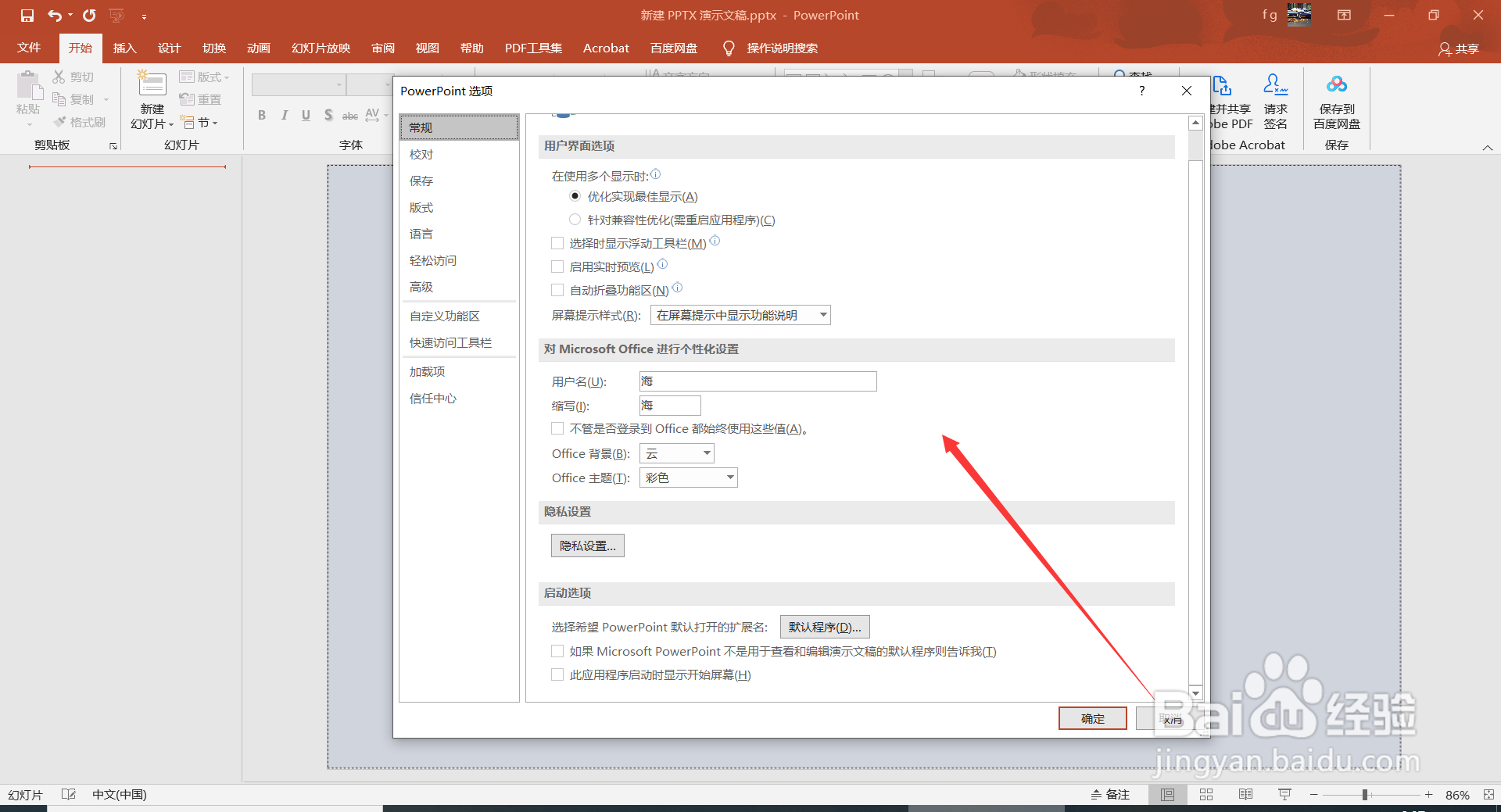Click the Undo arrow icon
The height and width of the screenshot is (812, 1501).
[x=55, y=16]
